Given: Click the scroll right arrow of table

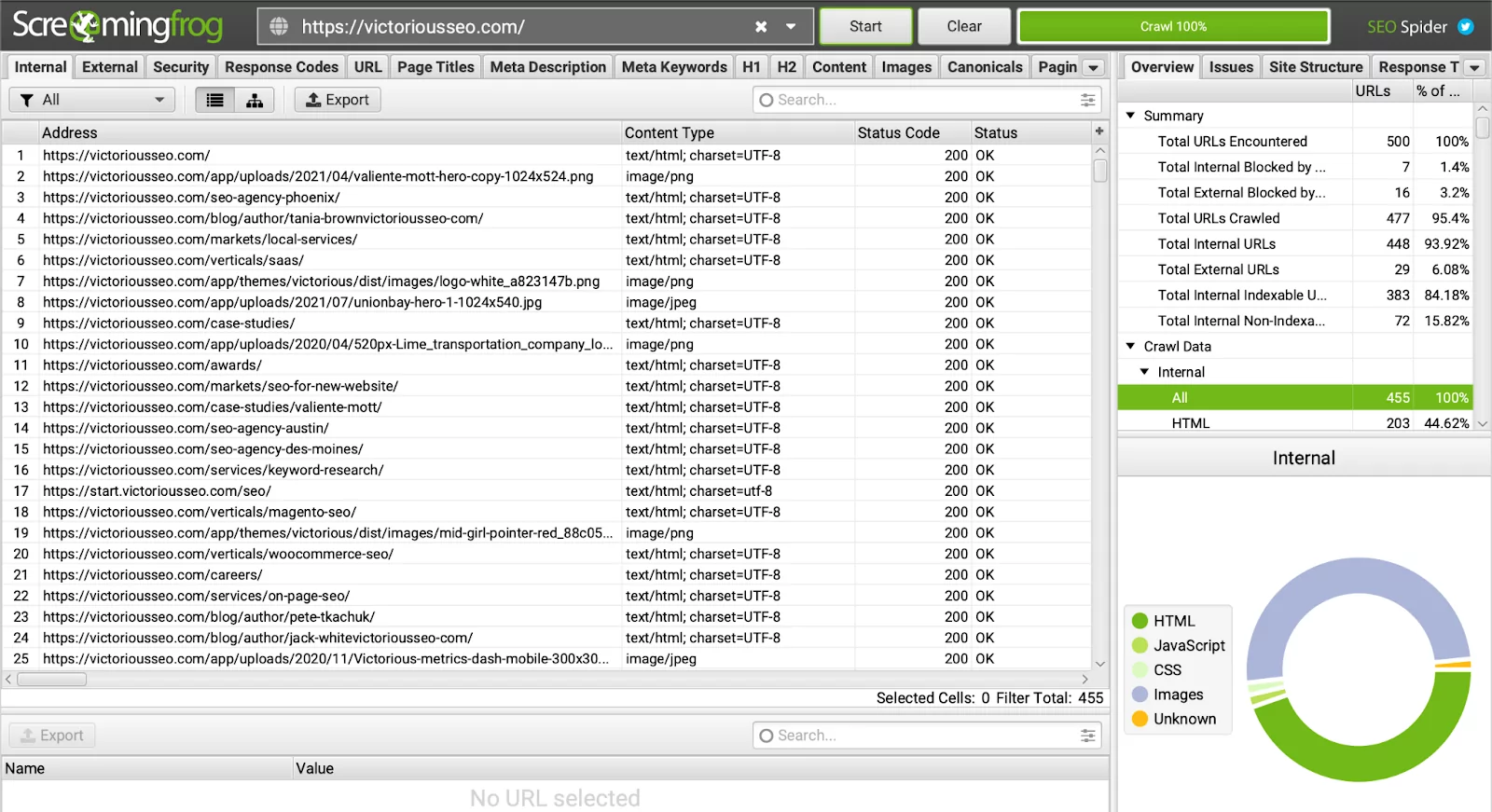Looking at the screenshot, I should [1084, 680].
